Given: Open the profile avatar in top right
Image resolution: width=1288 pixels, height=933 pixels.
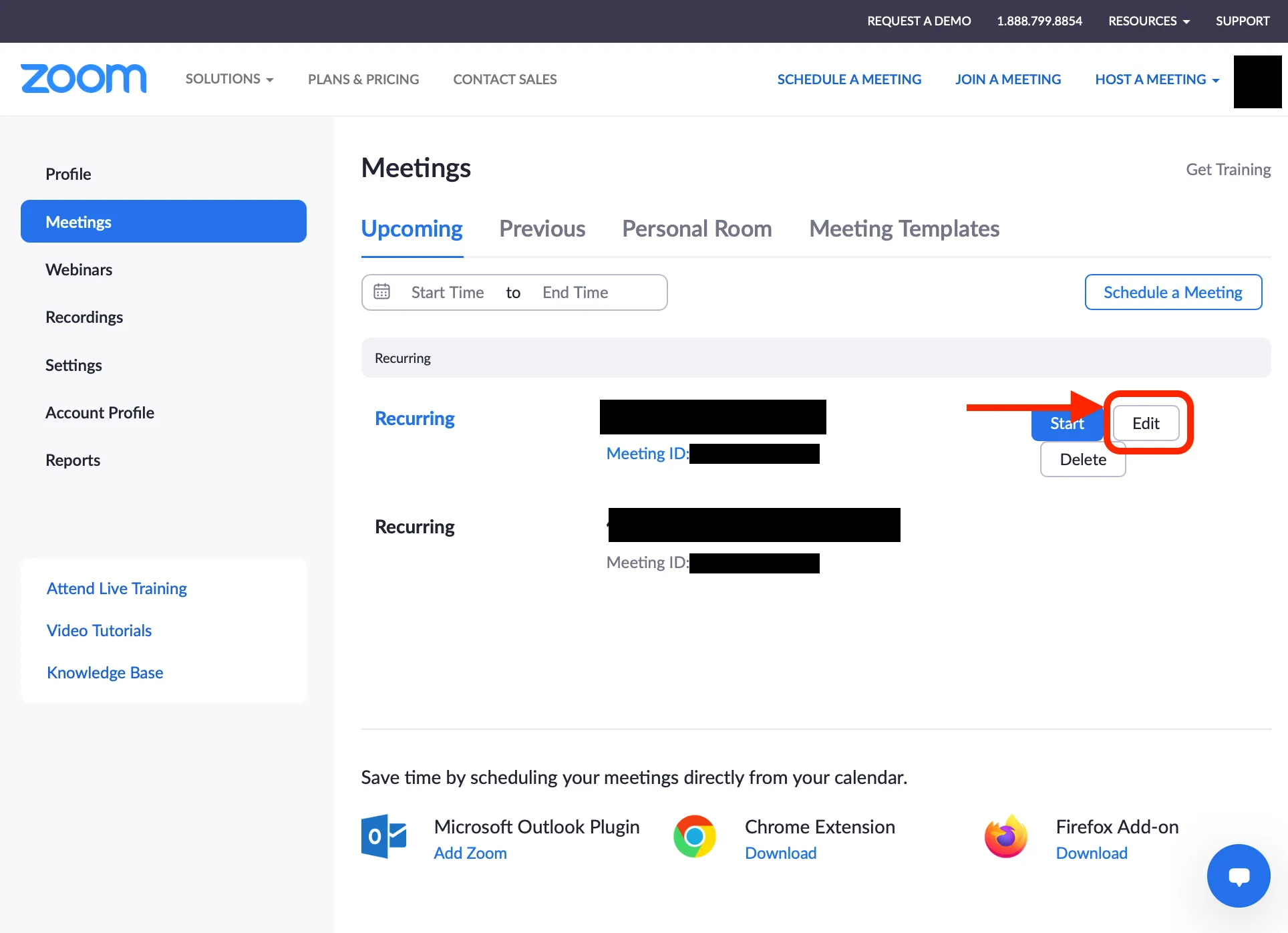Looking at the screenshot, I should (1257, 82).
